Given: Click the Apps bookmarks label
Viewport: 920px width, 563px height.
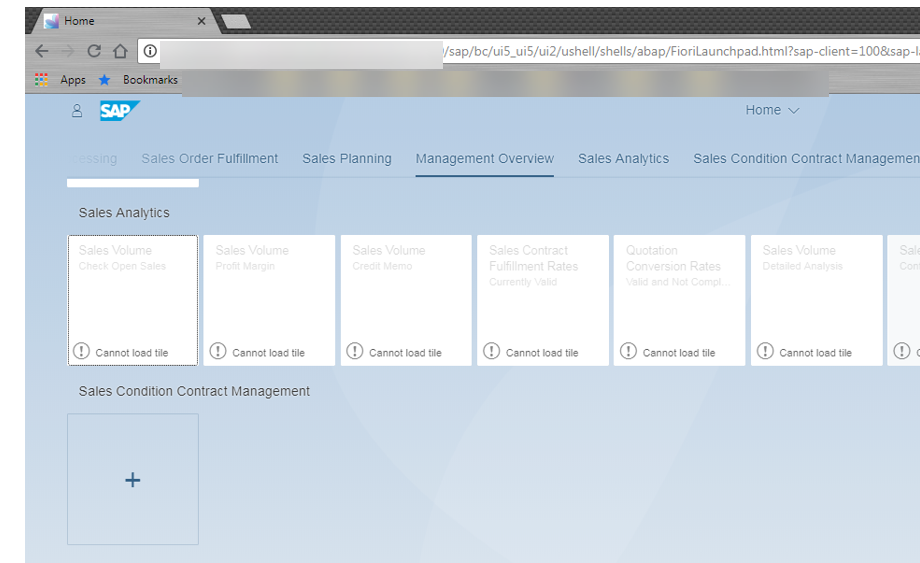Looking at the screenshot, I should 73,80.
